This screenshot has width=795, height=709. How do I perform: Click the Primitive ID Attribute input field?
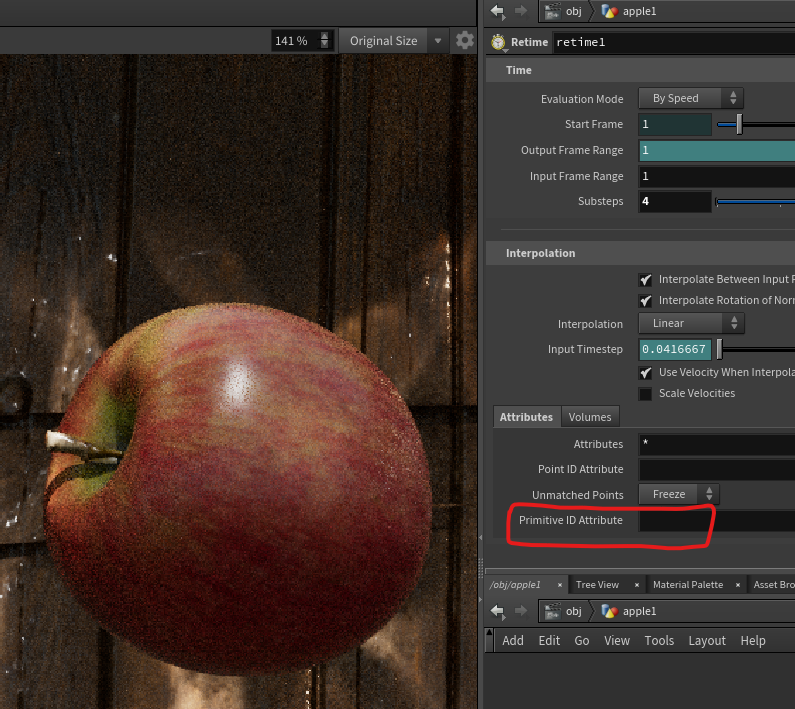click(716, 520)
